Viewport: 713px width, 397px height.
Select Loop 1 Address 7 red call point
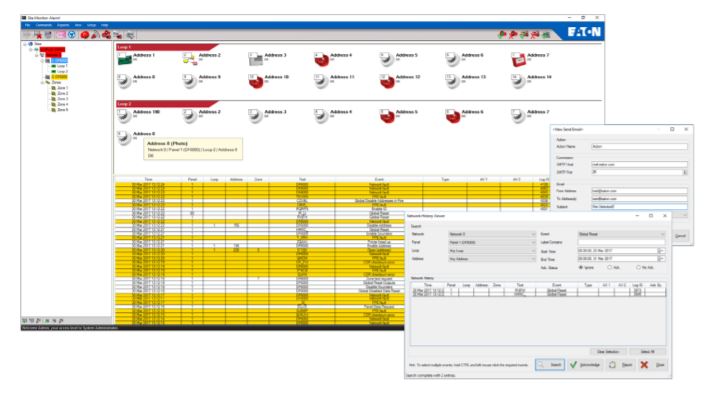[518, 59]
